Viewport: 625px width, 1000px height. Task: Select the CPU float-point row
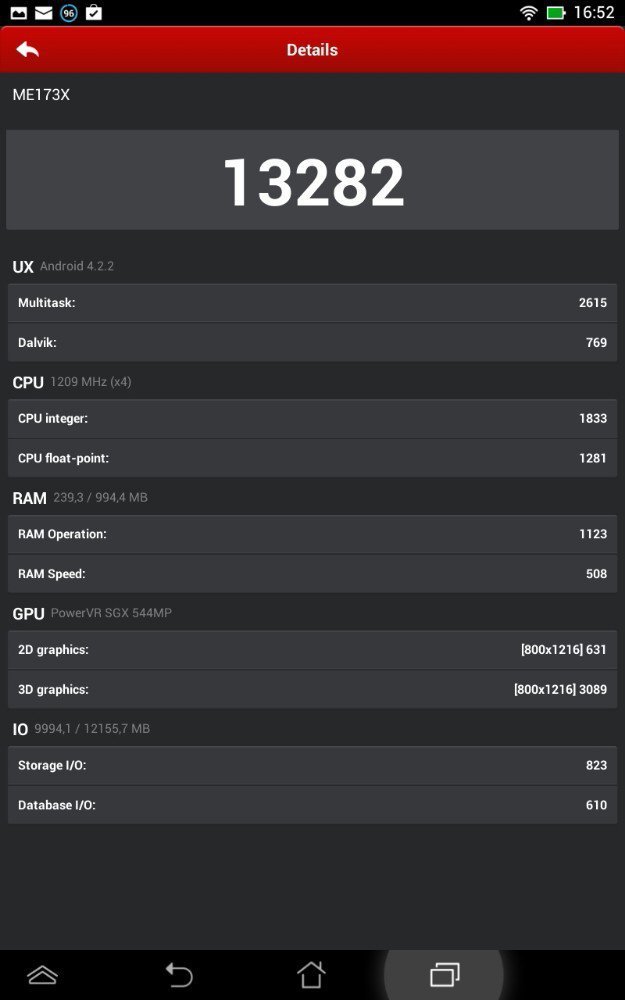point(312,458)
